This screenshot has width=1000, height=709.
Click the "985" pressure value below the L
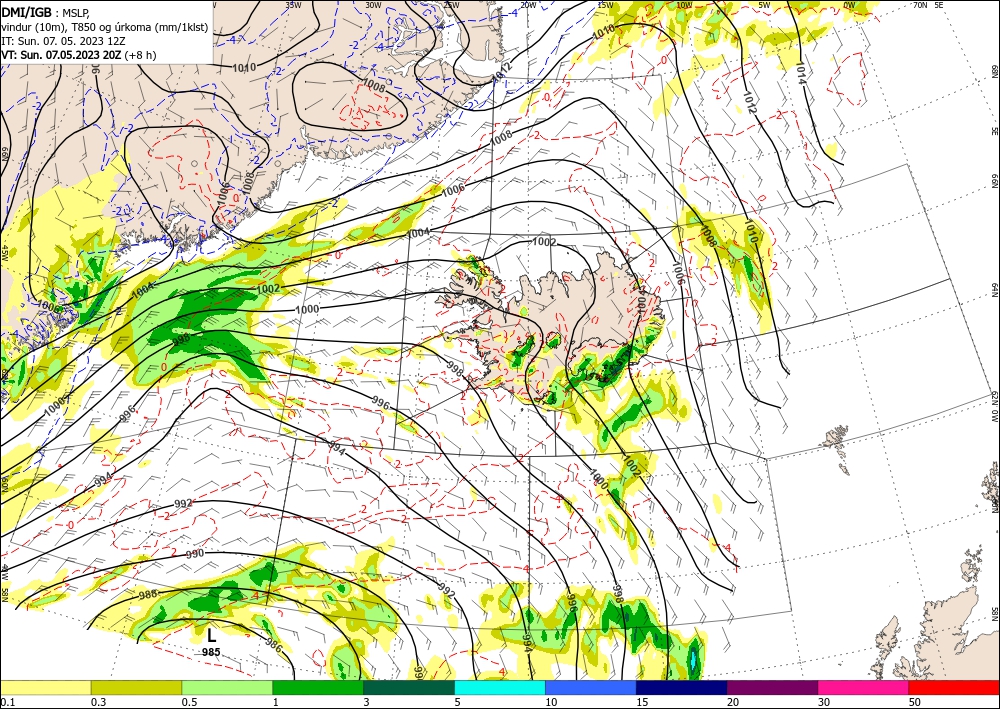(x=211, y=652)
